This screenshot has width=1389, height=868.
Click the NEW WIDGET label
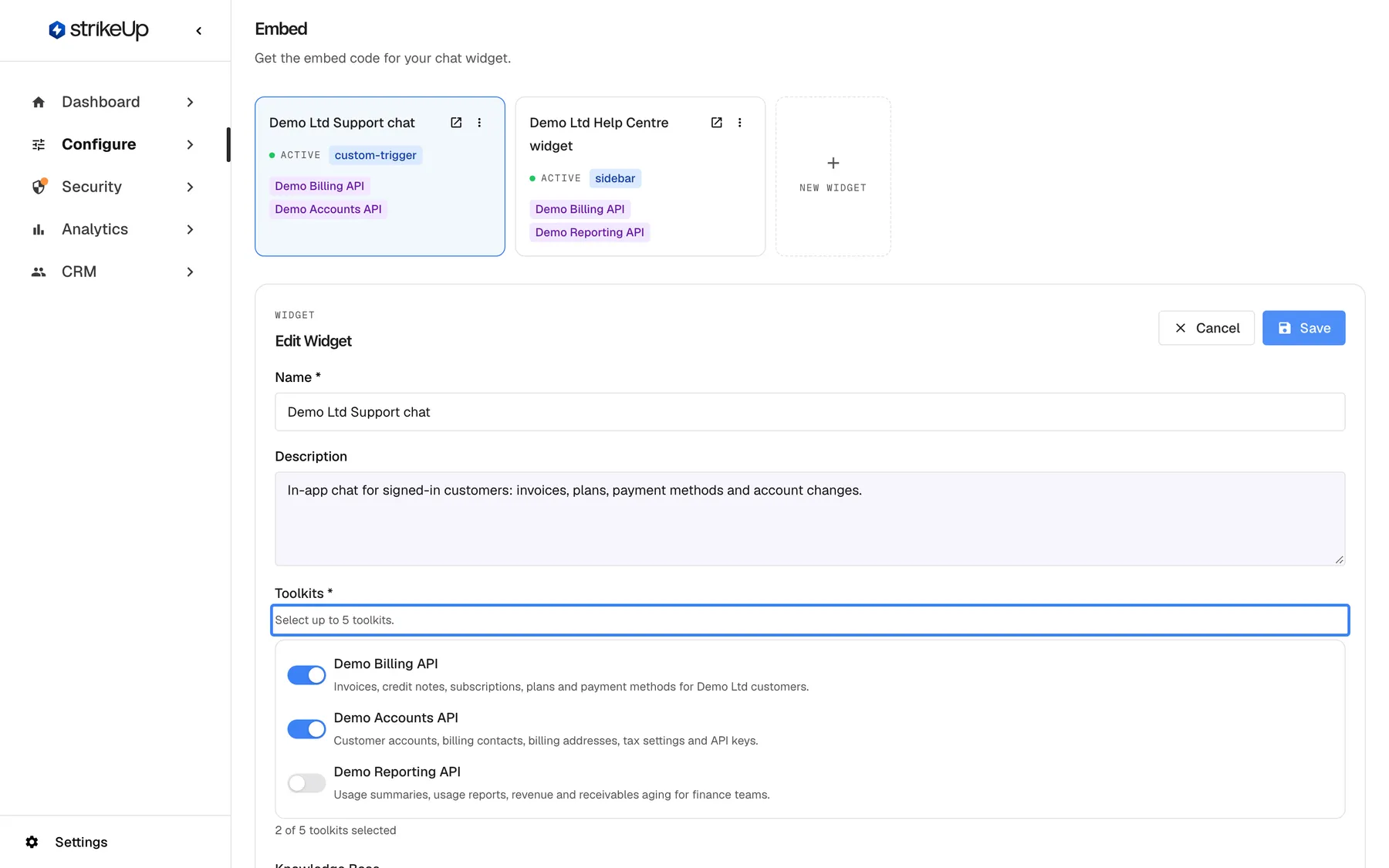[833, 187]
